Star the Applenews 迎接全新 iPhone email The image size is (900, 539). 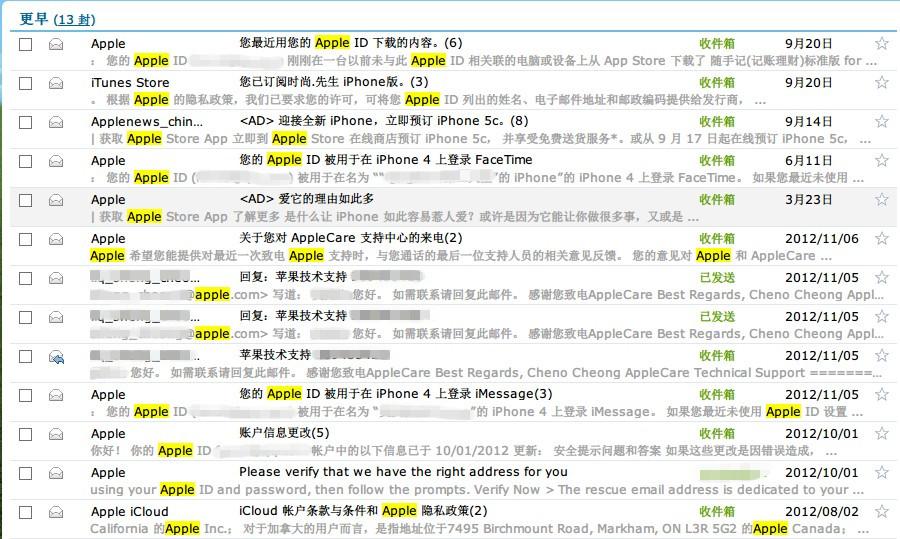[x=882, y=121]
